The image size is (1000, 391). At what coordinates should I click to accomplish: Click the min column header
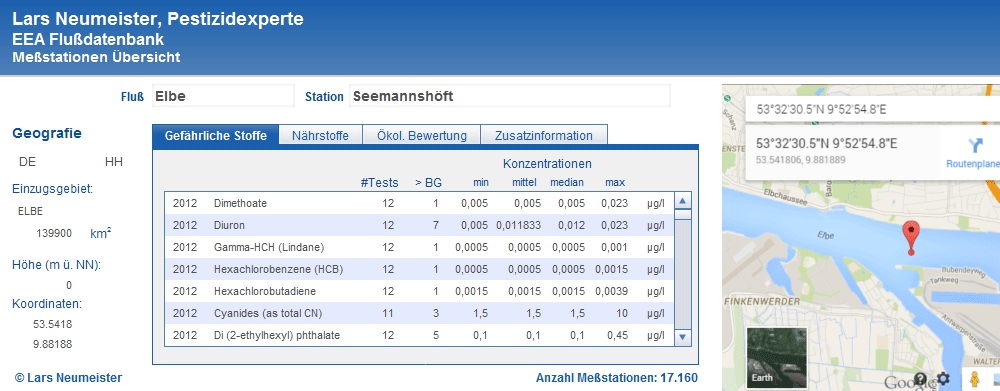(x=481, y=183)
